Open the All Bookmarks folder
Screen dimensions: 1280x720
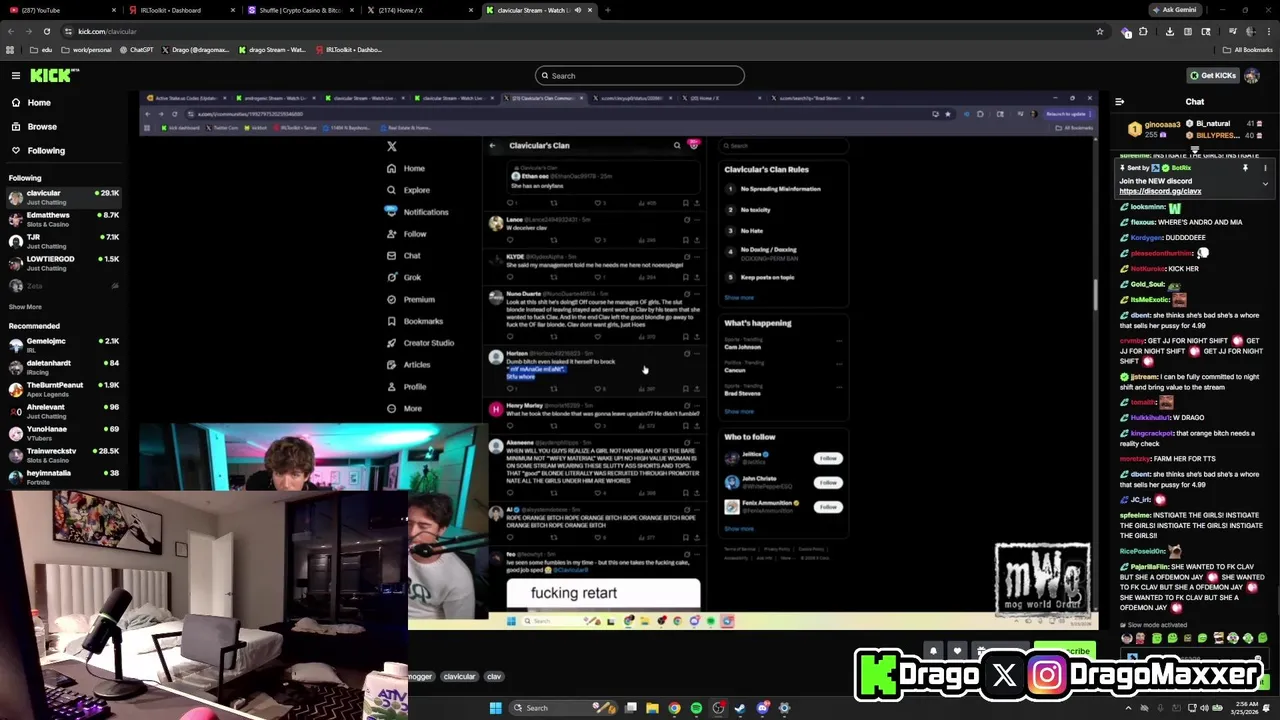pyautogui.click(x=1247, y=49)
